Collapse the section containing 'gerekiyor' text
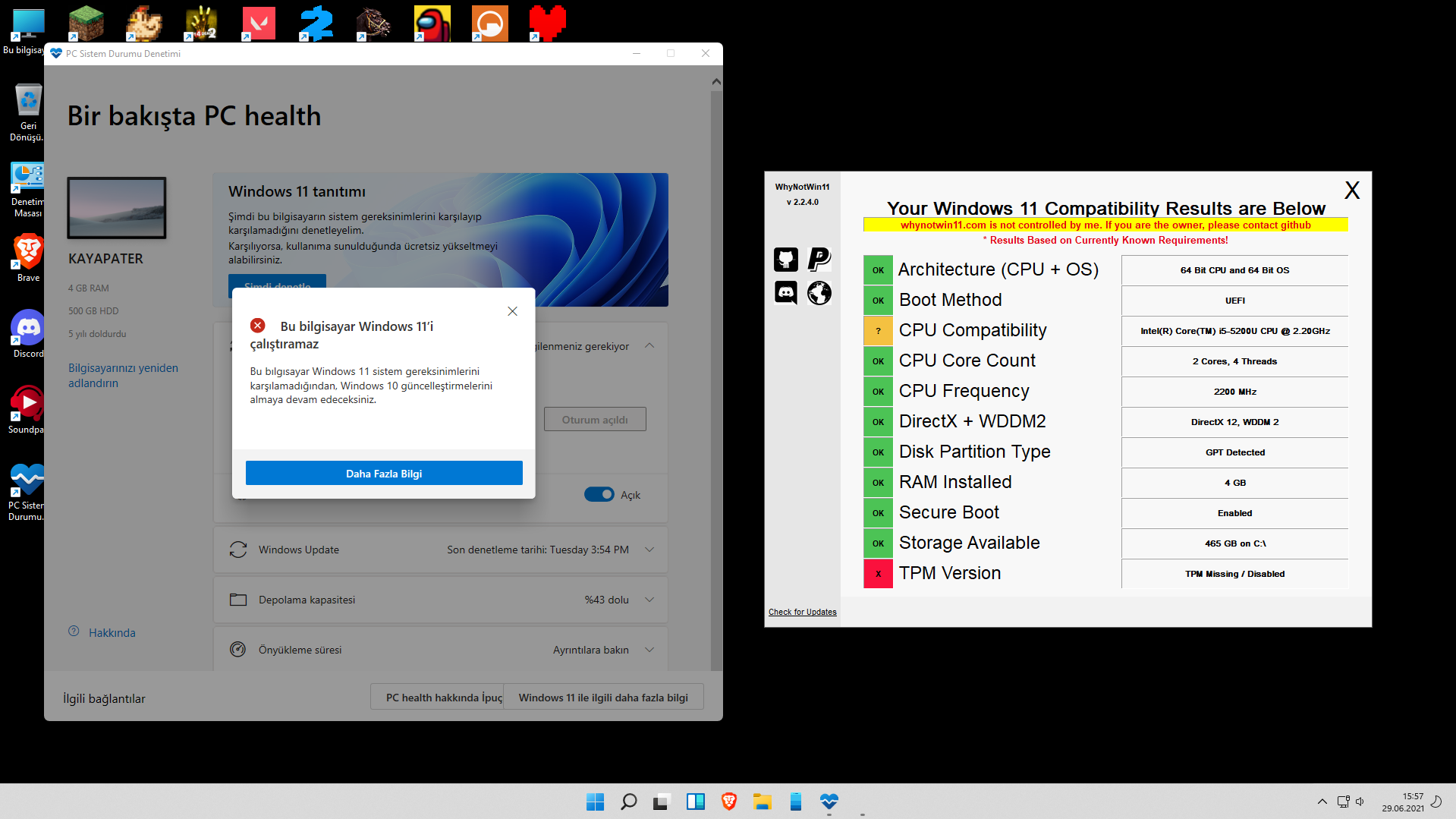This screenshot has height=819, width=1456. coord(649,345)
